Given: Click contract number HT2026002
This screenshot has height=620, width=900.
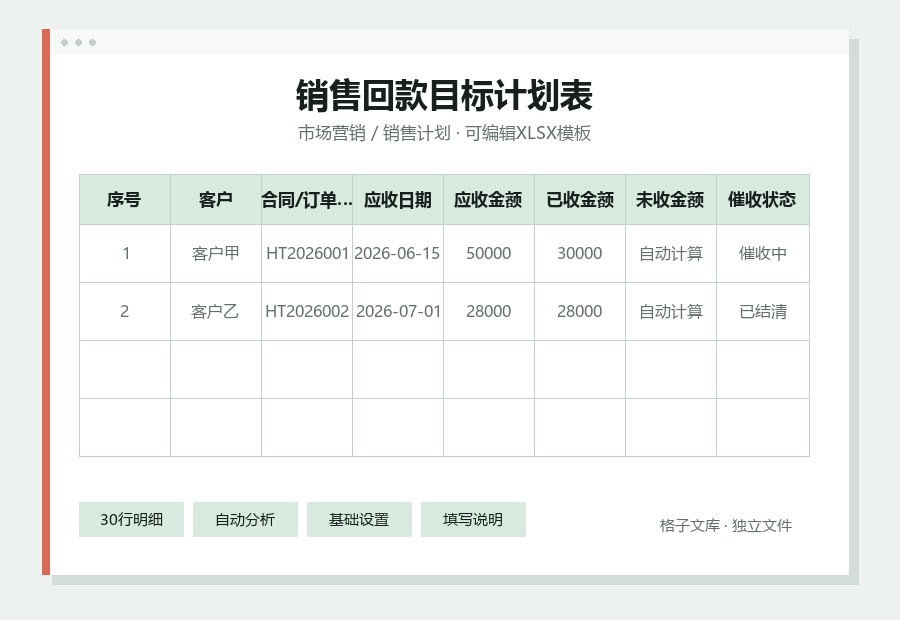Looking at the screenshot, I should (x=307, y=311).
